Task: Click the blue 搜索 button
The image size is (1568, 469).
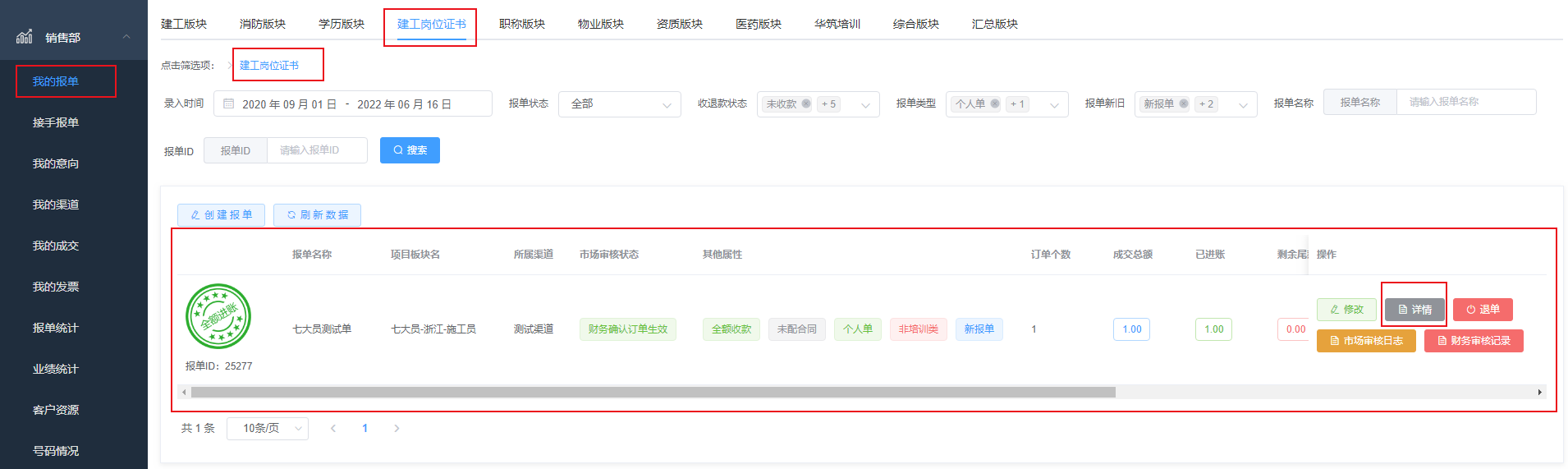Action: coord(410,150)
